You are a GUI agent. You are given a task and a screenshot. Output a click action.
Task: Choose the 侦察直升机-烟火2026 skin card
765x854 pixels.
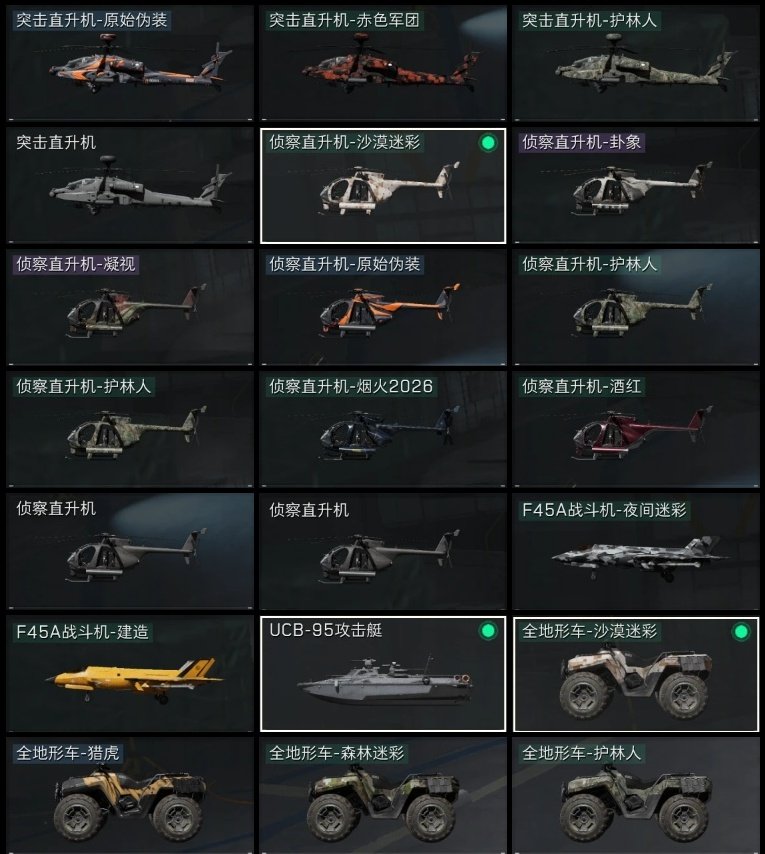(383, 430)
